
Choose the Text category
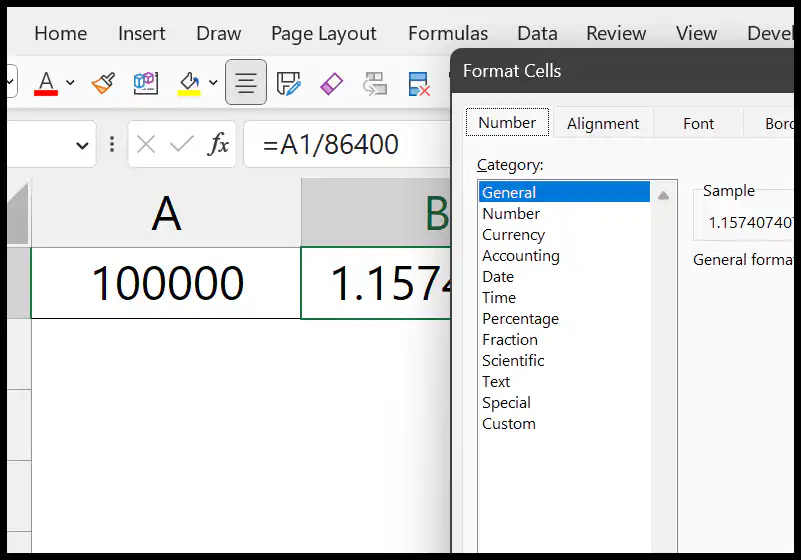[x=564, y=382]
